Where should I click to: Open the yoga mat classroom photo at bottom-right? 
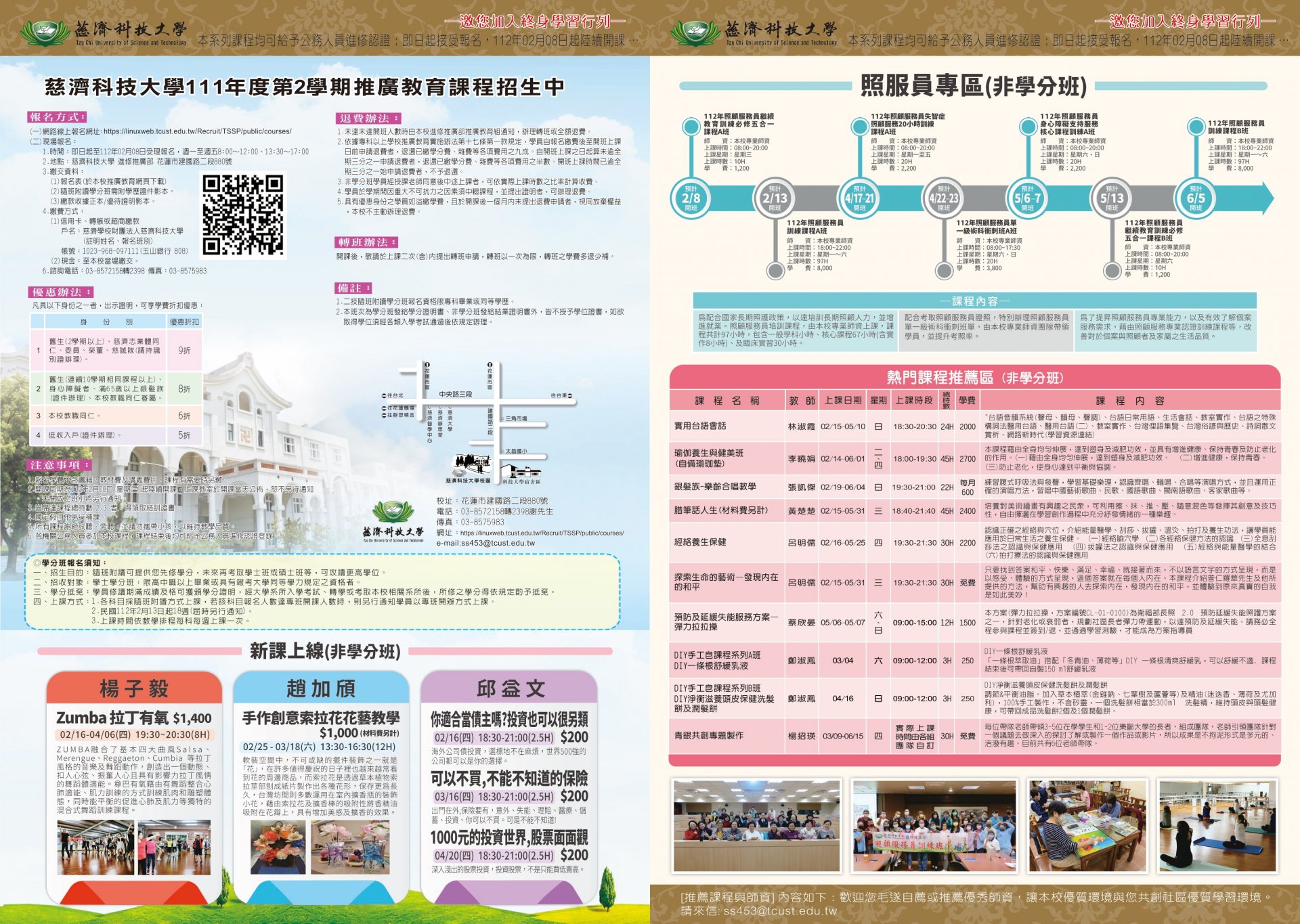tap(1217, 825)
